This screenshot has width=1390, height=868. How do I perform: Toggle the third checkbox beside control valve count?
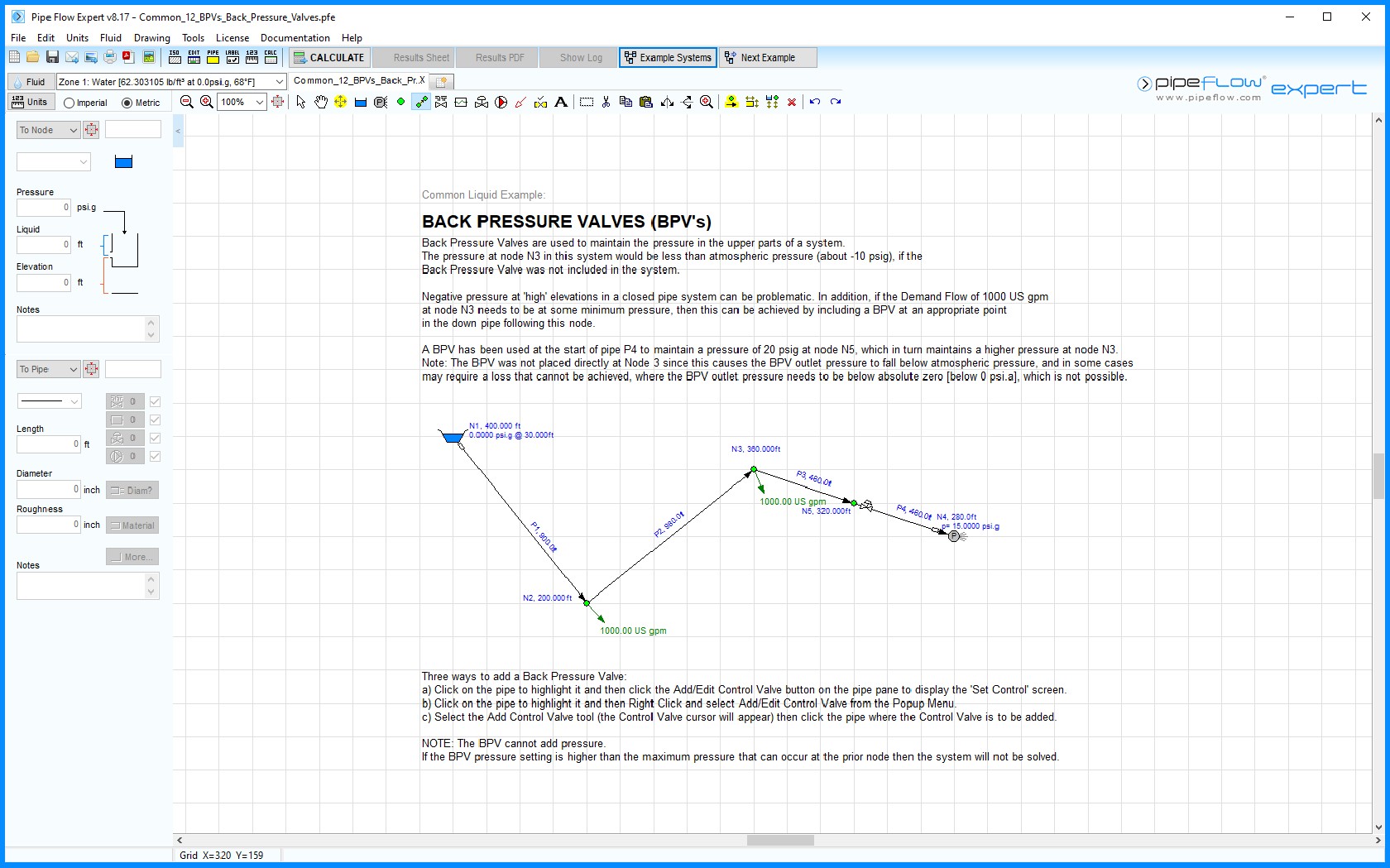point(155,438)
